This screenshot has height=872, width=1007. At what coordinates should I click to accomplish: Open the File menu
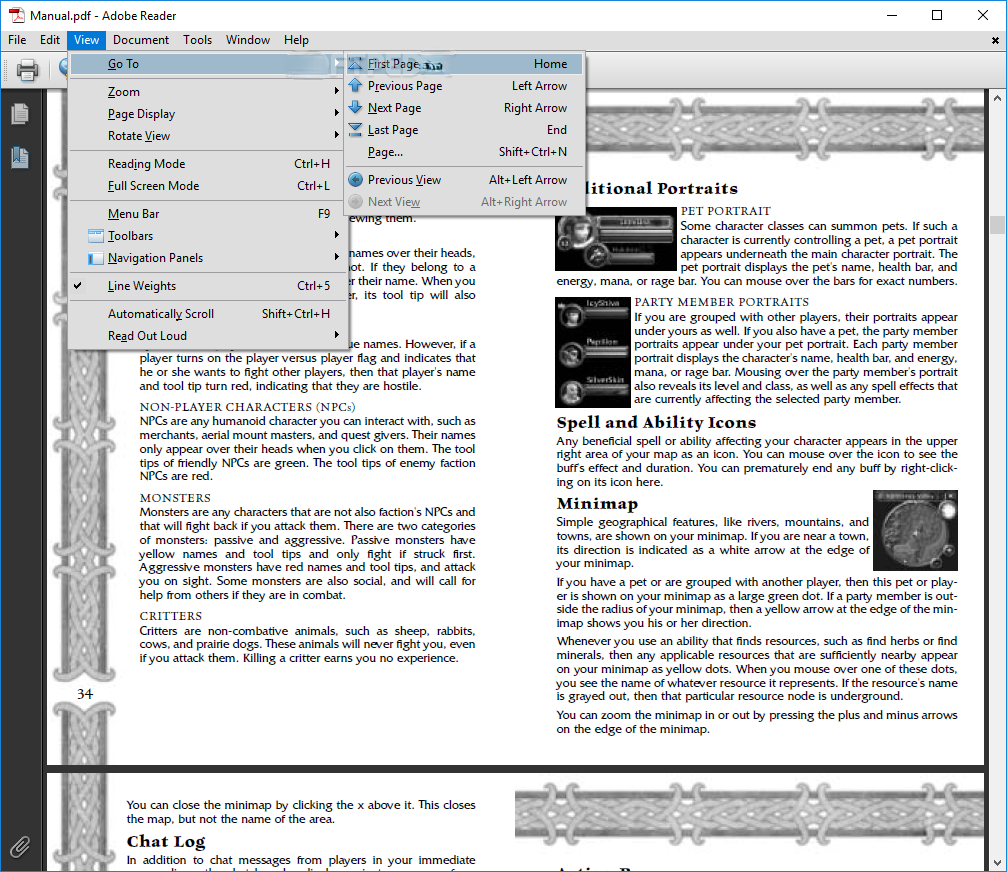click(x=17, y=40)
